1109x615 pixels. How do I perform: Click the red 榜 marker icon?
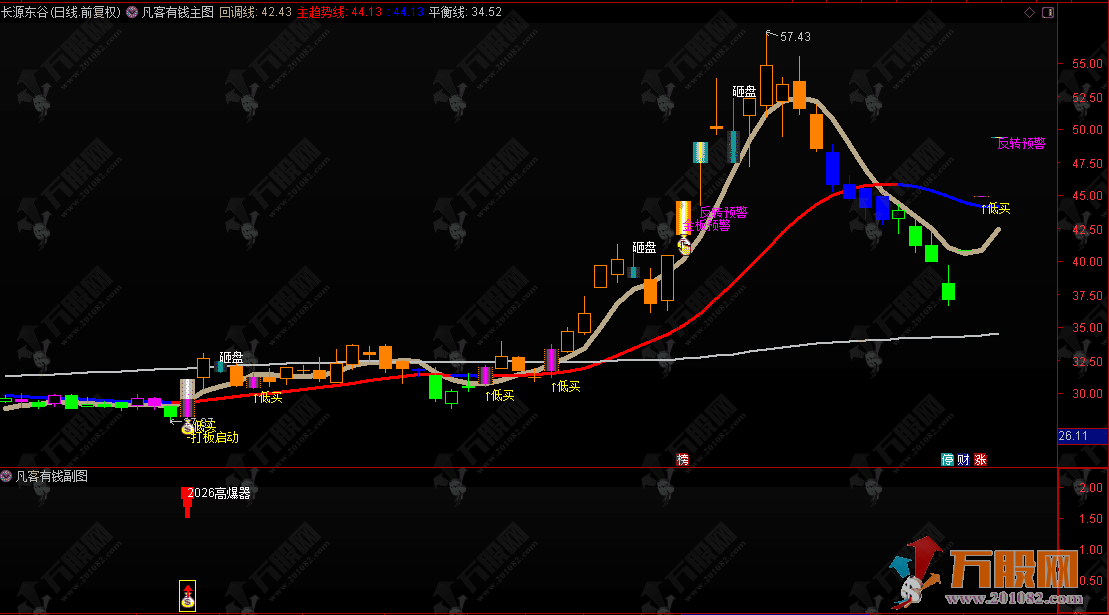[683, 459]
